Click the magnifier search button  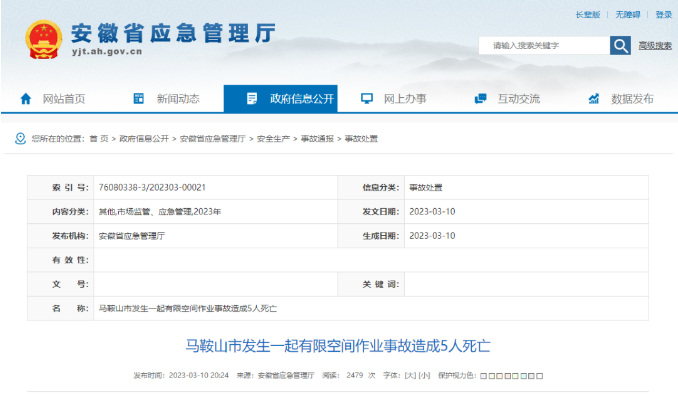click(620, 45)
